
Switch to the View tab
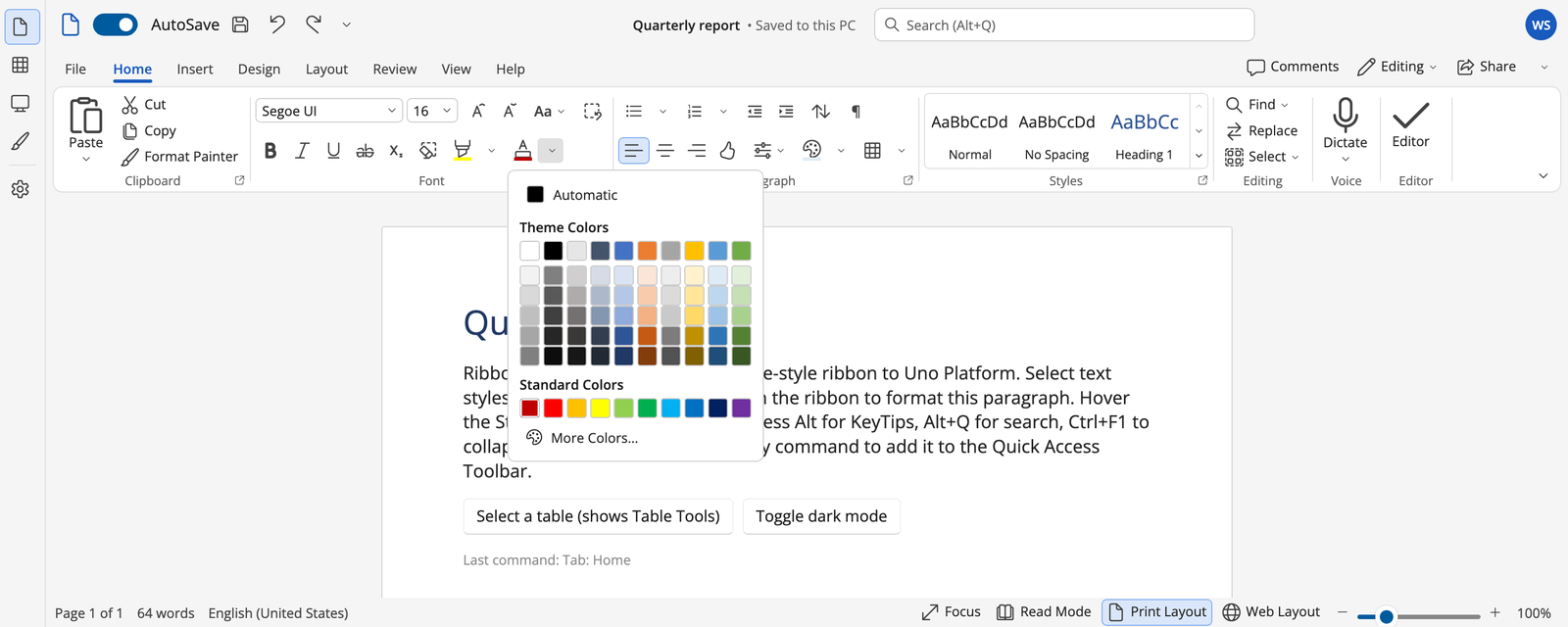[x=456, y=69]
